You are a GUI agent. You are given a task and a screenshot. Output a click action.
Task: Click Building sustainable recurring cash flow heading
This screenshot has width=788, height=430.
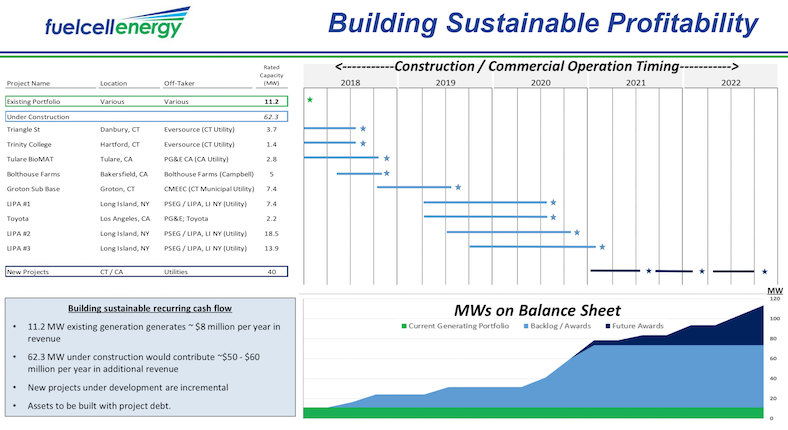(x=150, y=308)
